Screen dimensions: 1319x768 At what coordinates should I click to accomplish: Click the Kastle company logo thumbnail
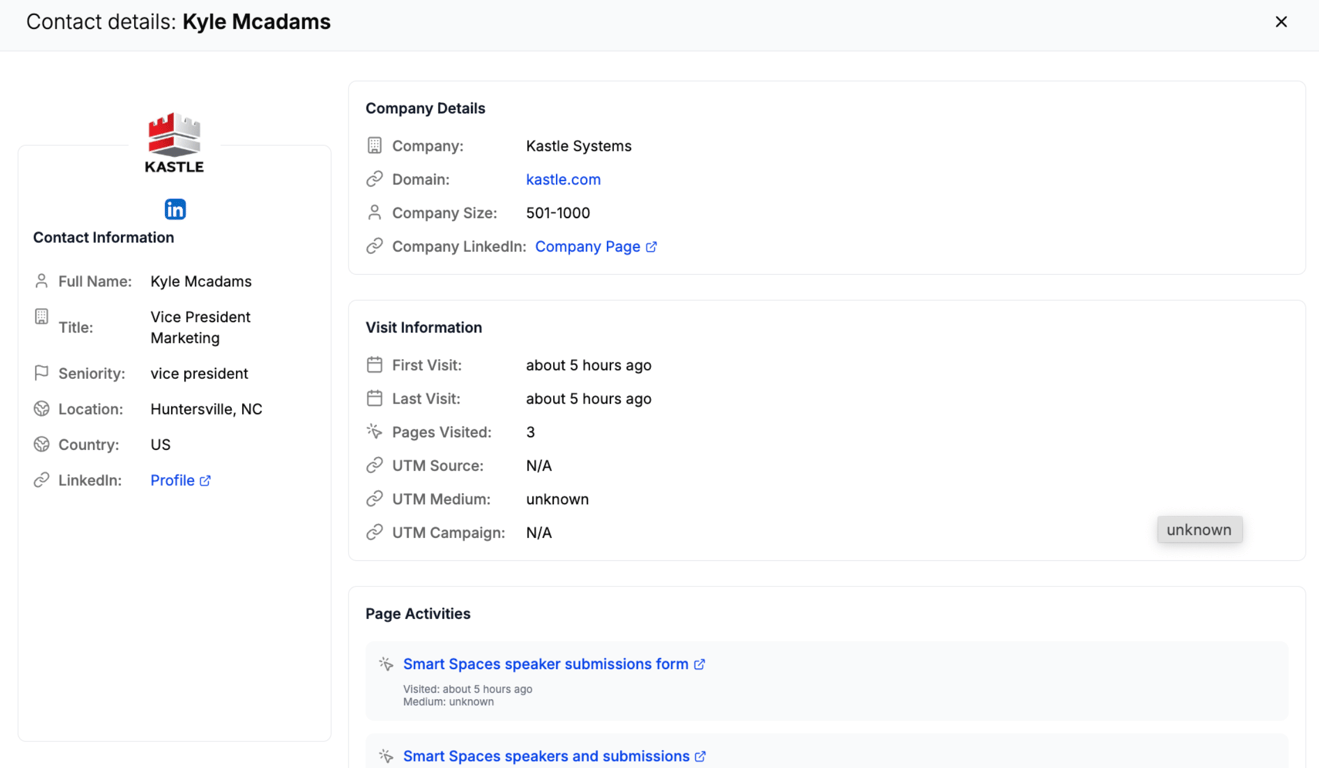tap(174, 138)
